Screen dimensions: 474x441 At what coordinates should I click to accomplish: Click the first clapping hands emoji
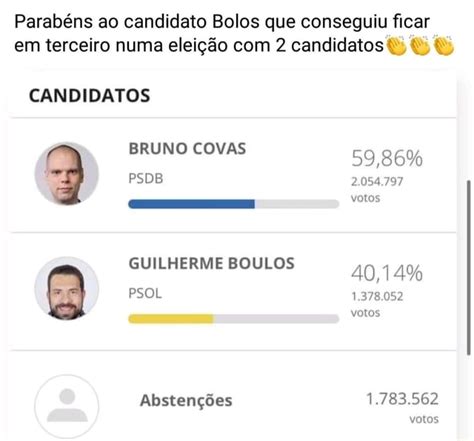396,45
